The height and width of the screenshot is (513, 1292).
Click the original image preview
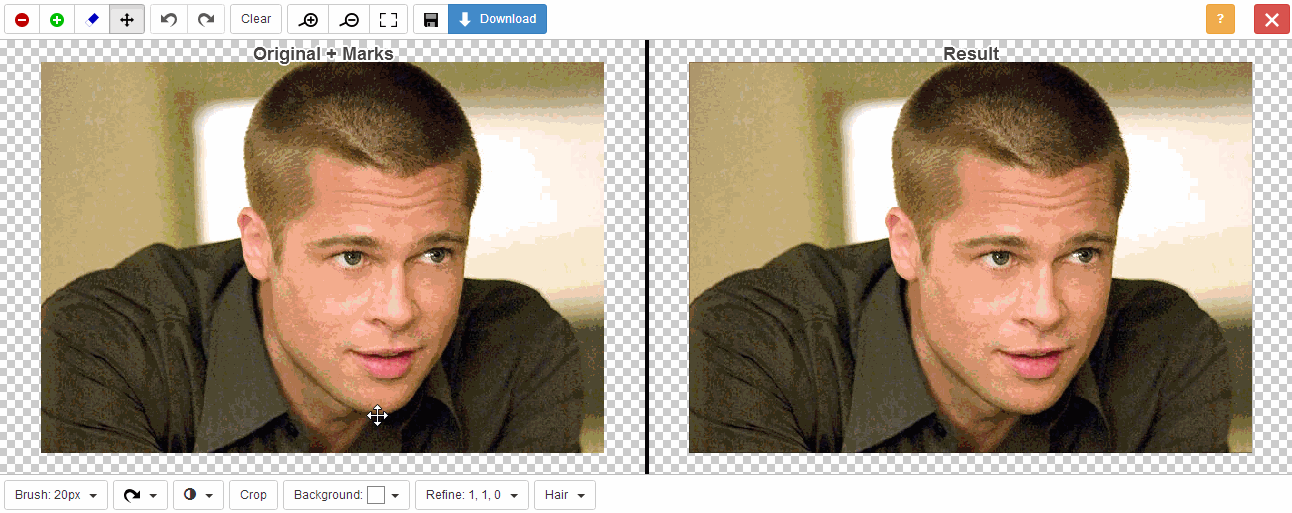click(322, 258)
